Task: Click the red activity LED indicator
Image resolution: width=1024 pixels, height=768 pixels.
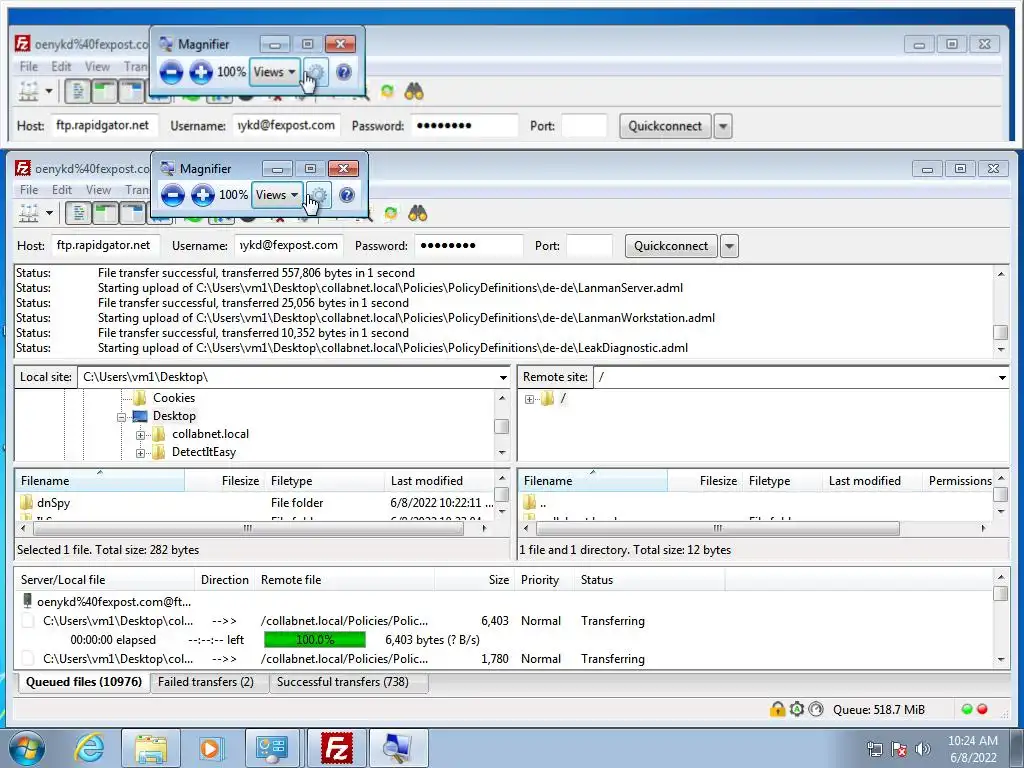Action: 982,709
